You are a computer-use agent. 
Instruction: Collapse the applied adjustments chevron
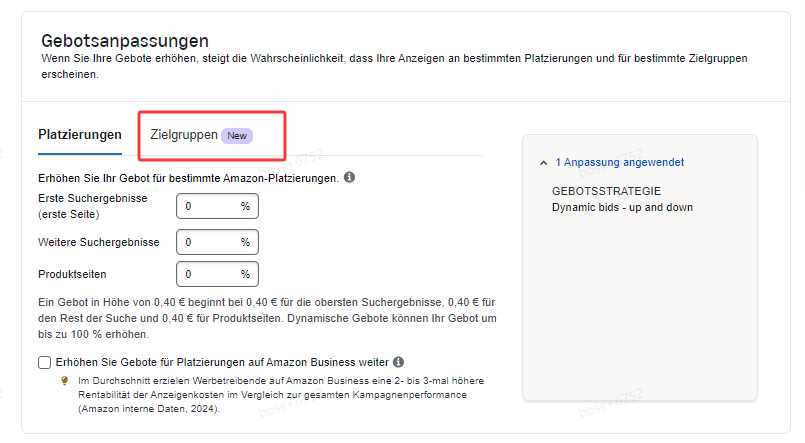pyautogui.click(x=543, y=162)
